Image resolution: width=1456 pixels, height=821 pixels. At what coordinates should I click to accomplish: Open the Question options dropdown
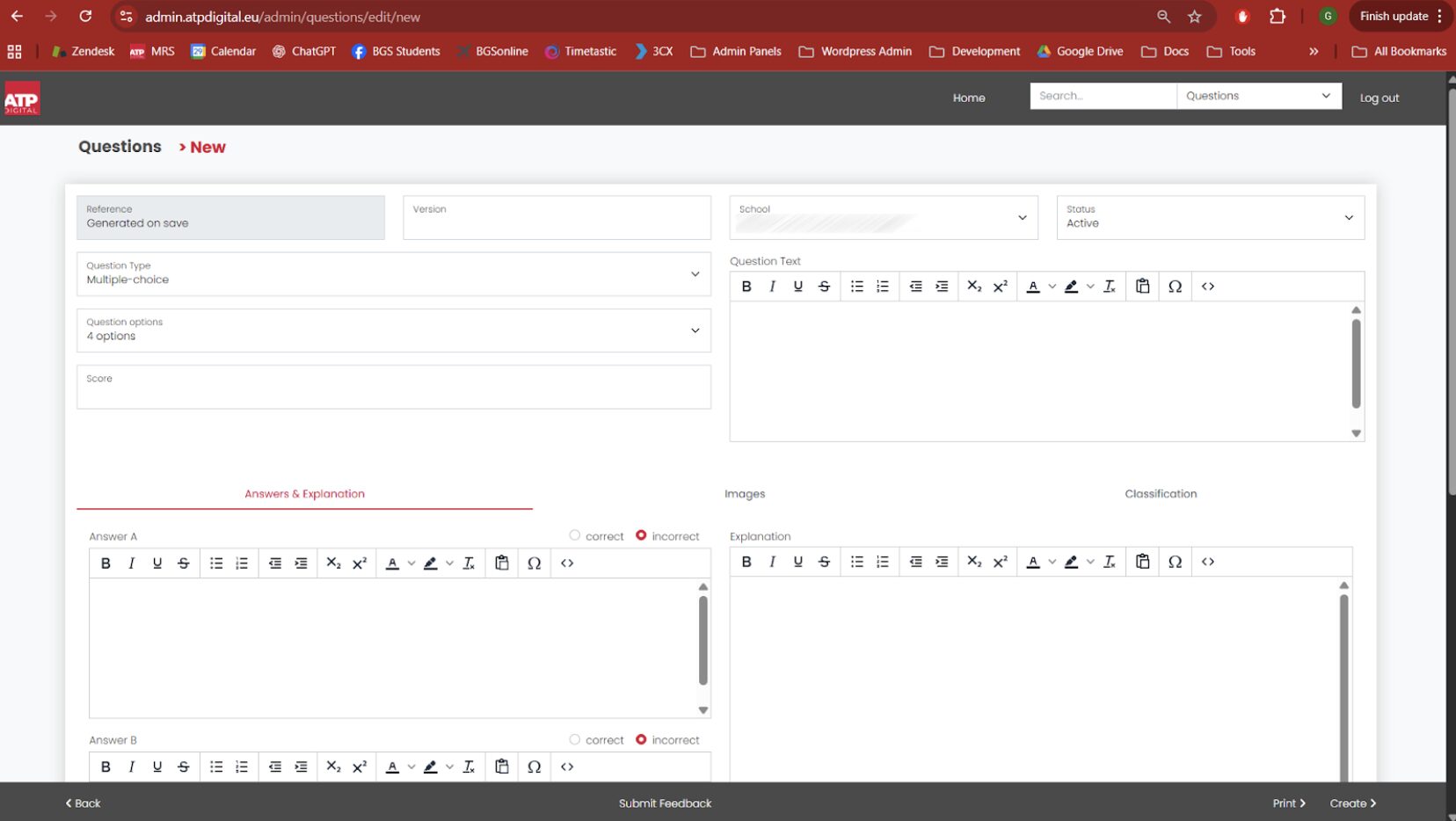[394, 331]
